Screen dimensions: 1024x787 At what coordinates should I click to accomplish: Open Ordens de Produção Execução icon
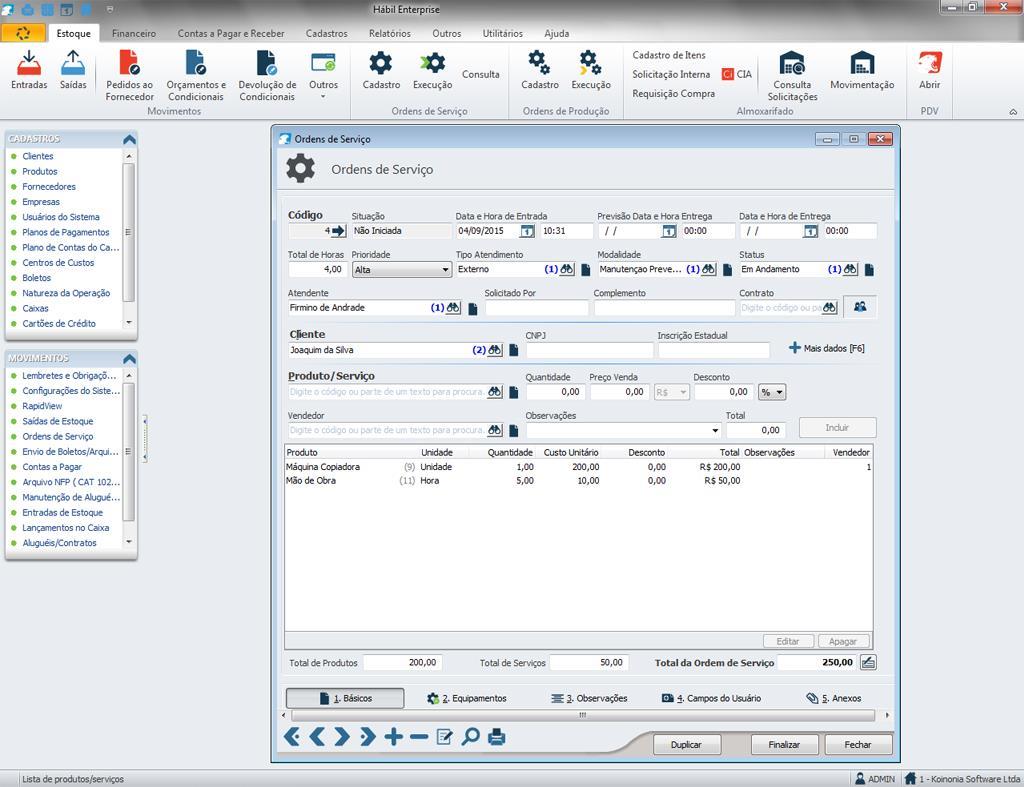(x=590, y=70)
